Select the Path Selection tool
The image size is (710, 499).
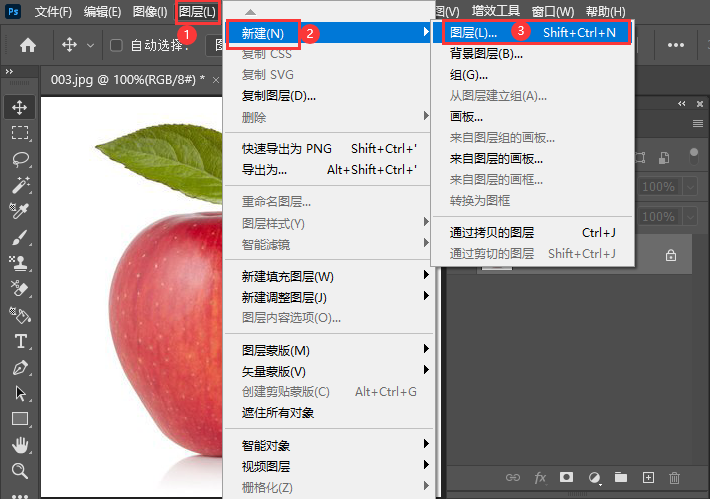[x=19, y=393]
